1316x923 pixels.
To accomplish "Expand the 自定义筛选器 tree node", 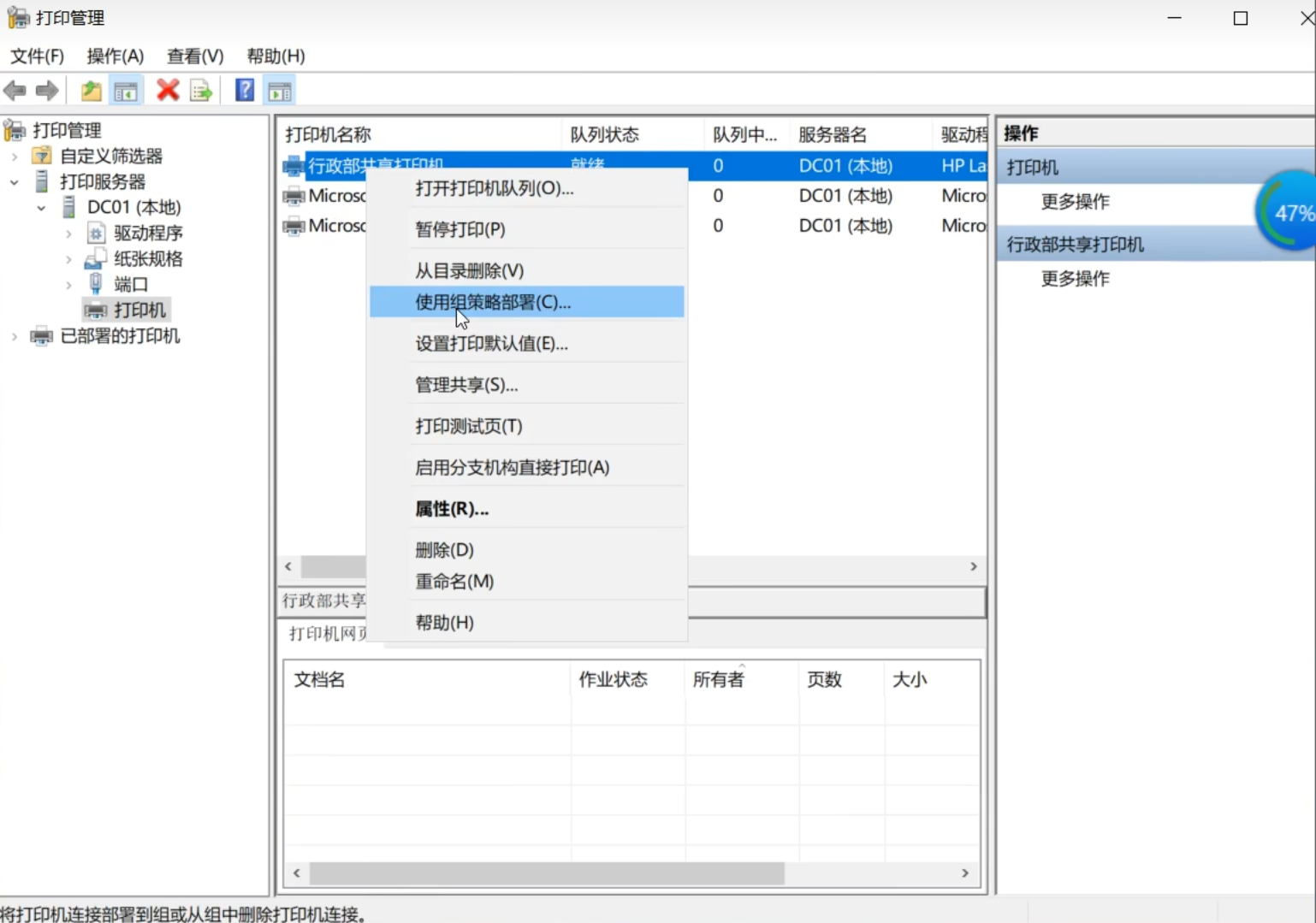I will point(15,157).
